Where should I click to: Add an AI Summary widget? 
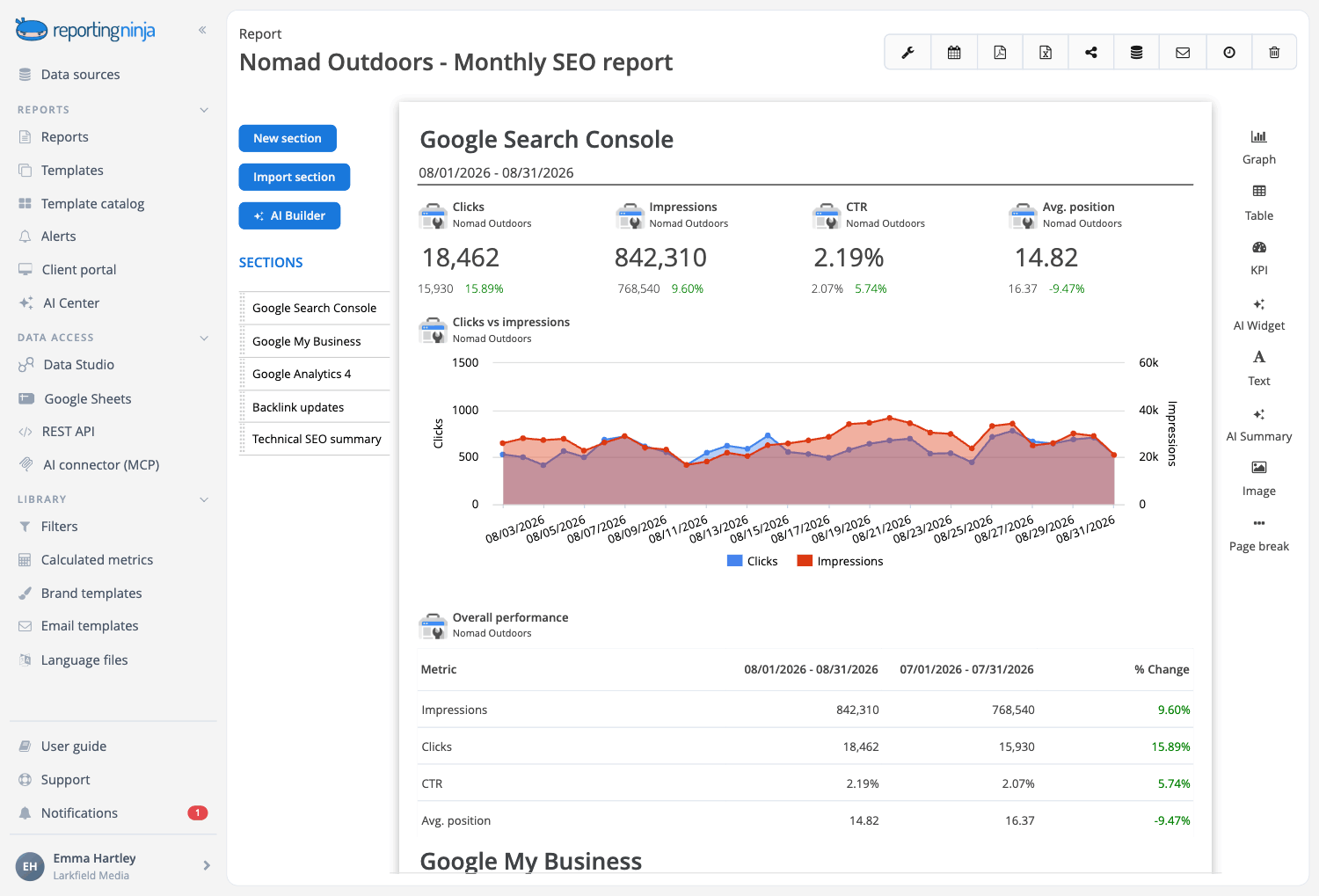(x=1259, y=425)
